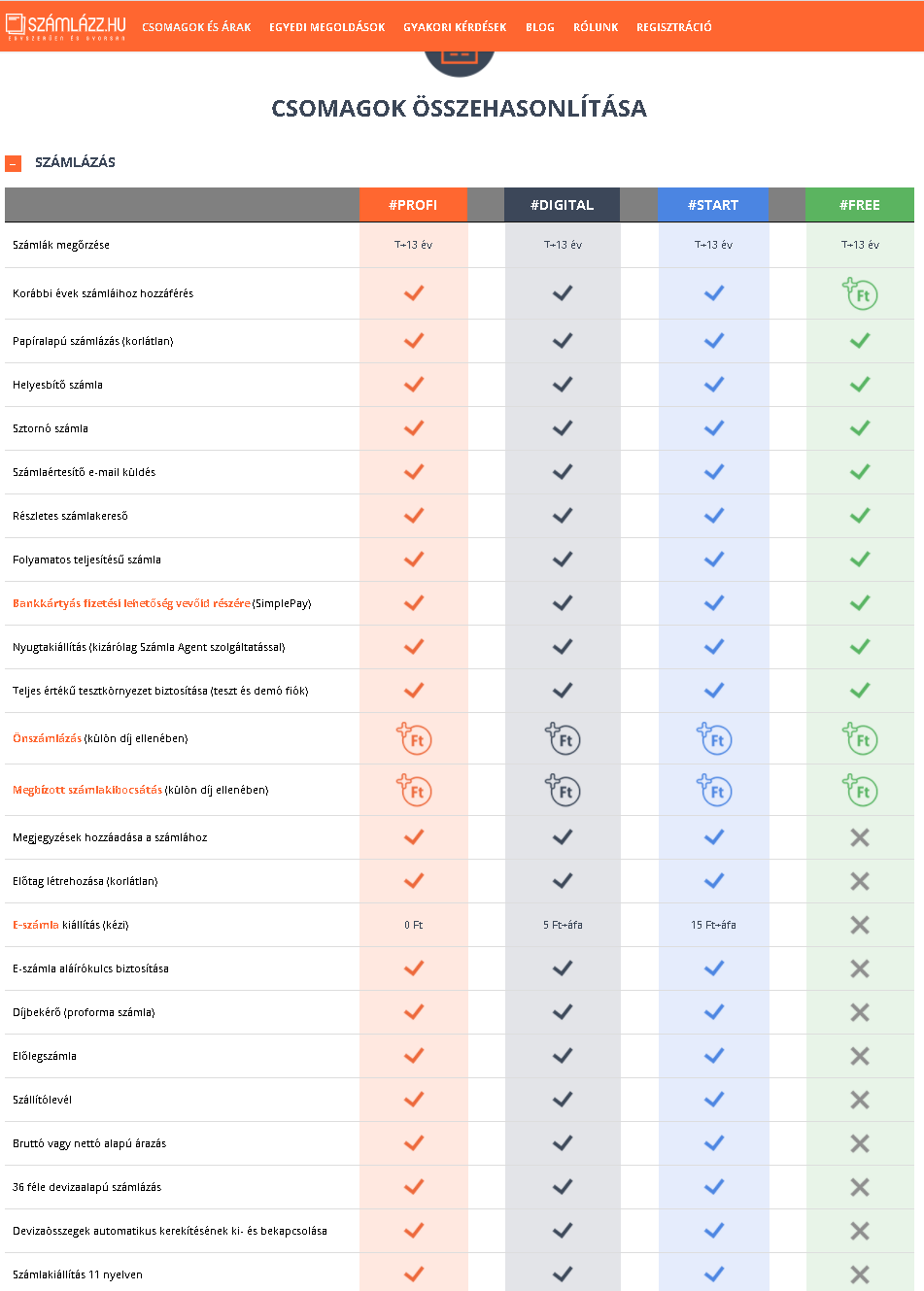Viewport: 924px width, 1291px height.
Task: Select the #FREE package column header
Action: point(860,205)
